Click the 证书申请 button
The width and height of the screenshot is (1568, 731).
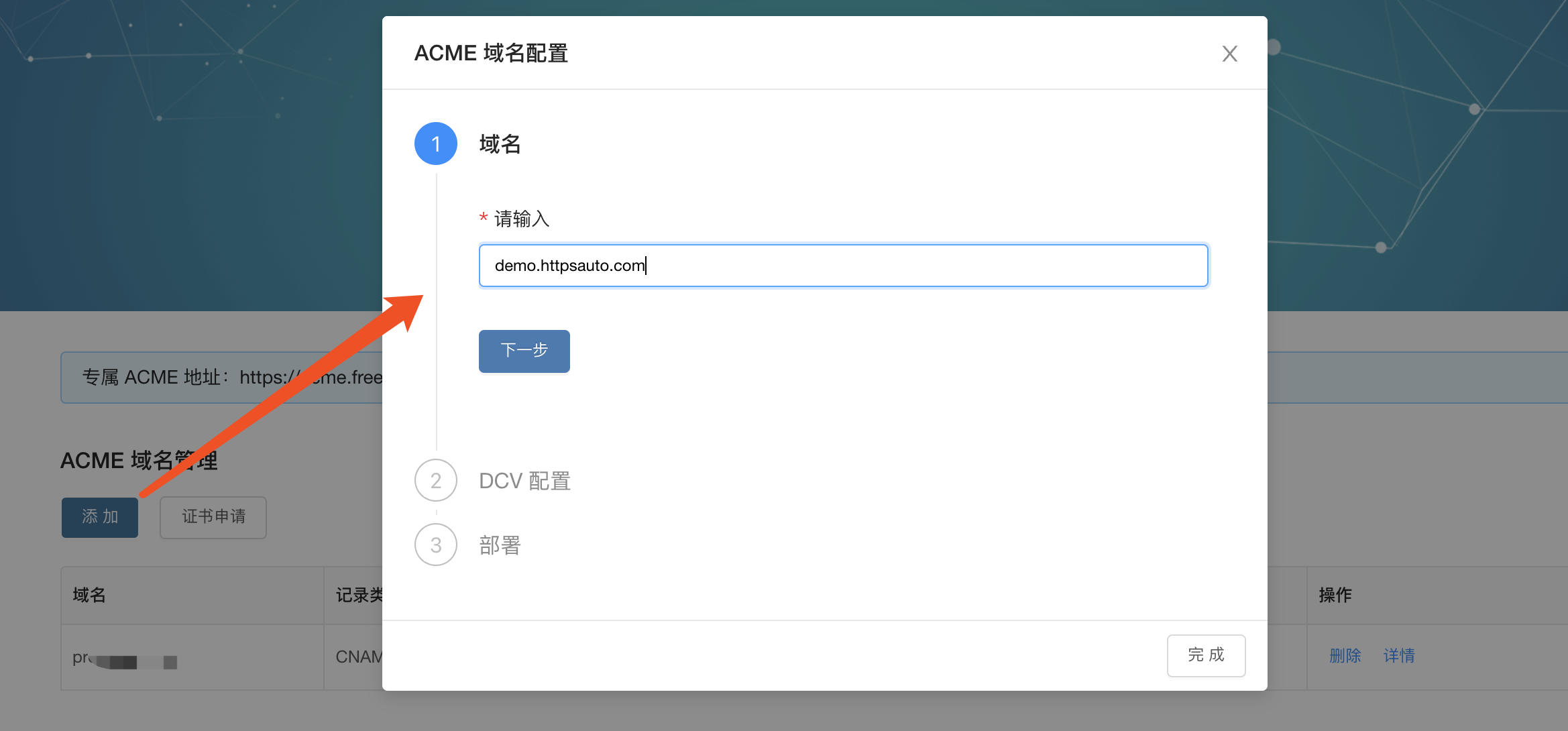click(x=213, y=517)
